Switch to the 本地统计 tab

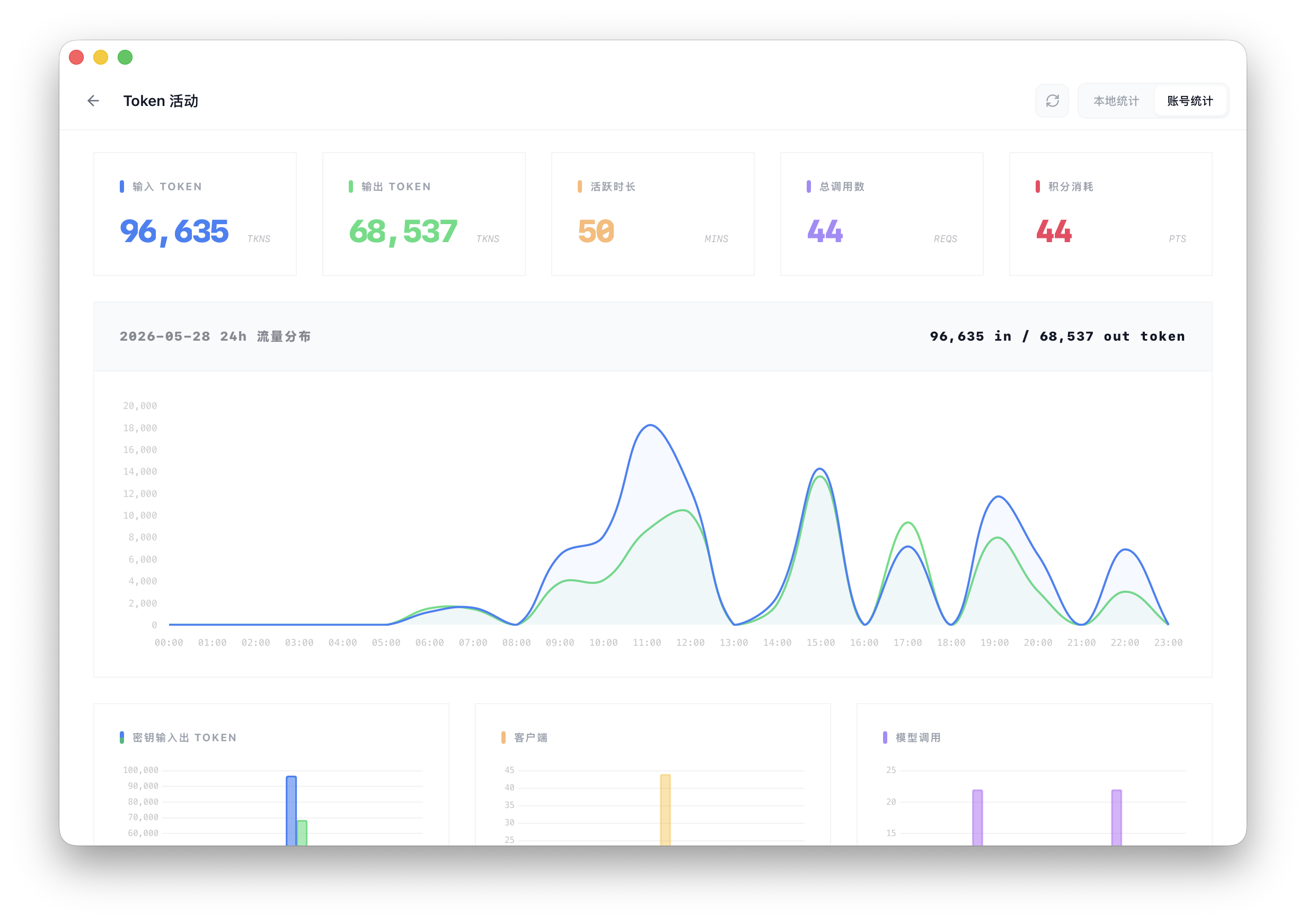1116,101
